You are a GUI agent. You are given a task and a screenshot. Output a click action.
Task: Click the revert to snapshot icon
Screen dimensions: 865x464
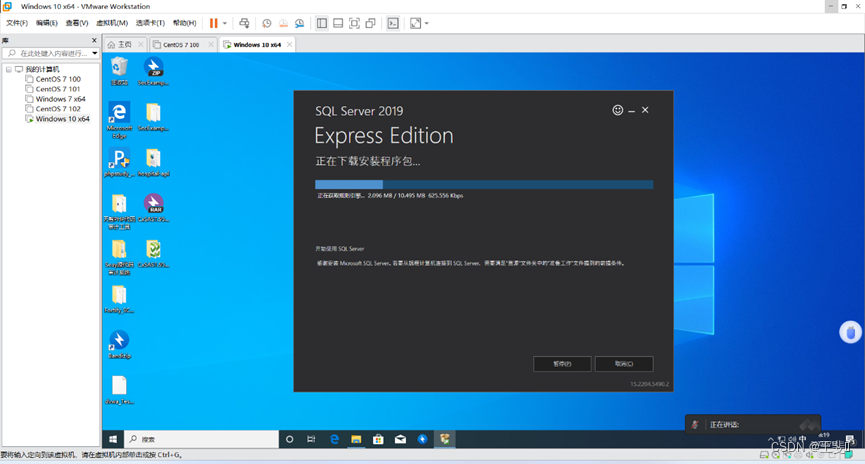[283, 23]
